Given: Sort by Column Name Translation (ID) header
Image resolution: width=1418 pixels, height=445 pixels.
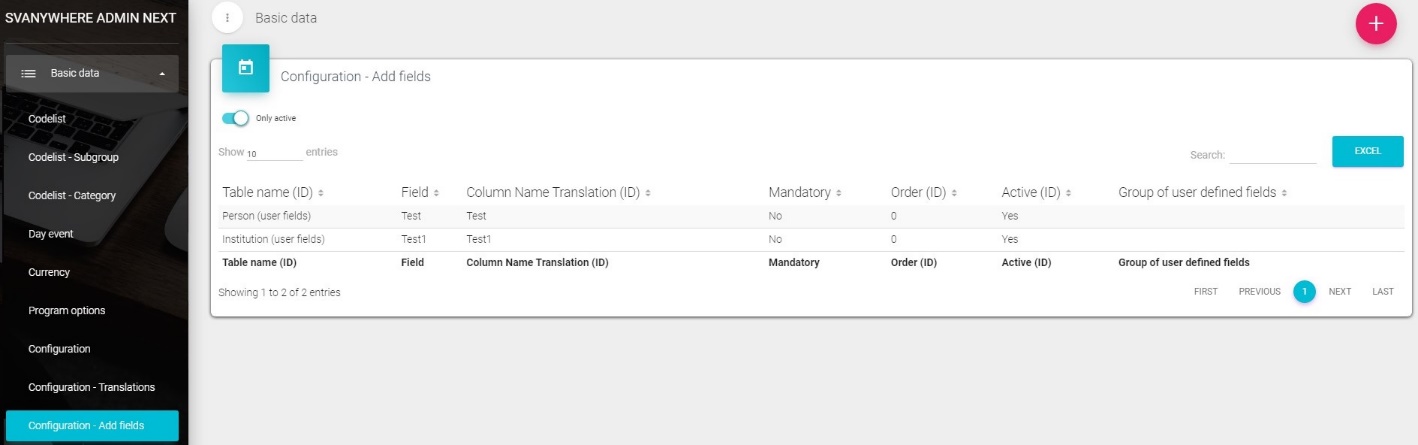Looking at the screenshot, I should coord(552,192).
